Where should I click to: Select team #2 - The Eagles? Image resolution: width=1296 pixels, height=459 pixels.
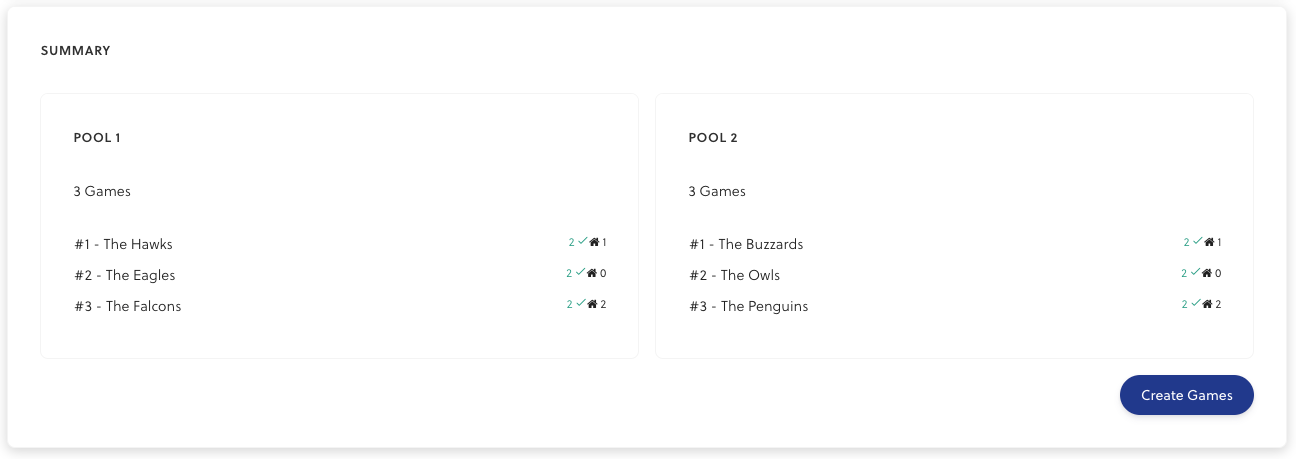coord(124,275)
